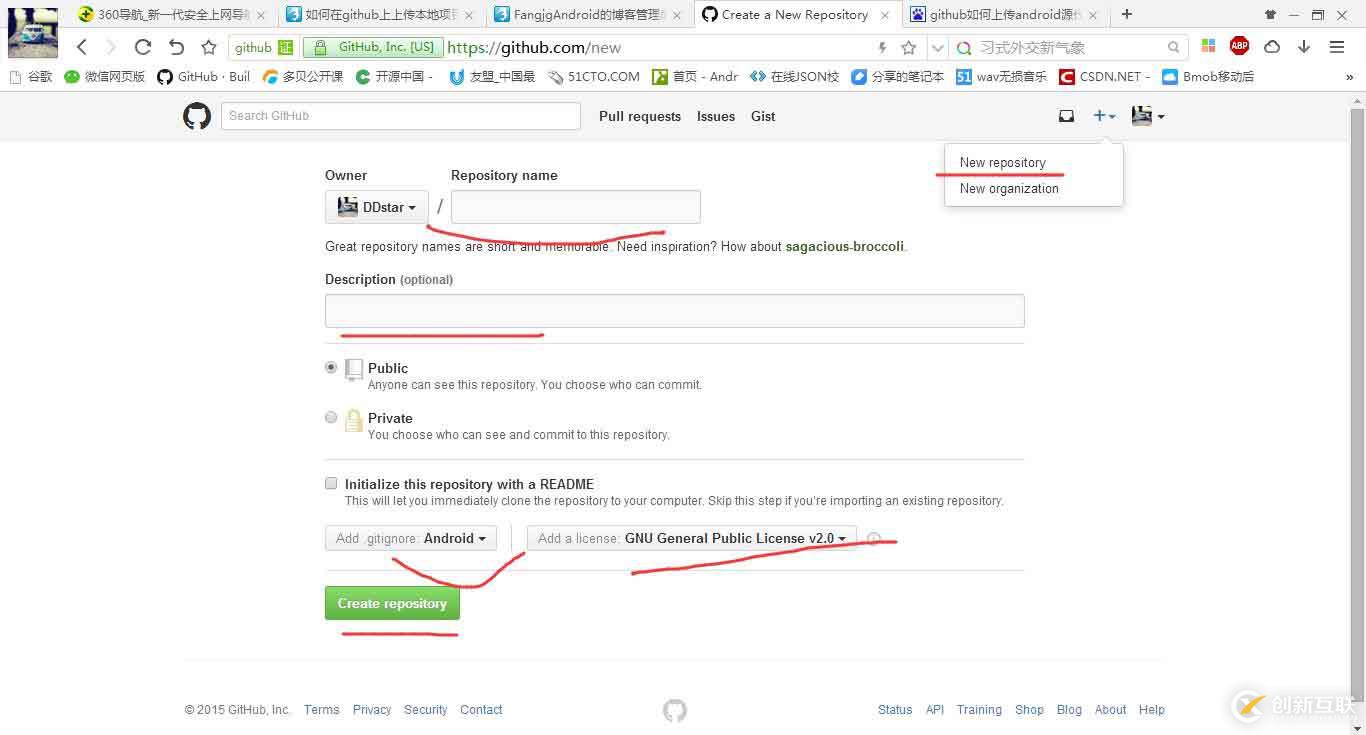Click the github.com/new address bar URL

click(534, 47)
